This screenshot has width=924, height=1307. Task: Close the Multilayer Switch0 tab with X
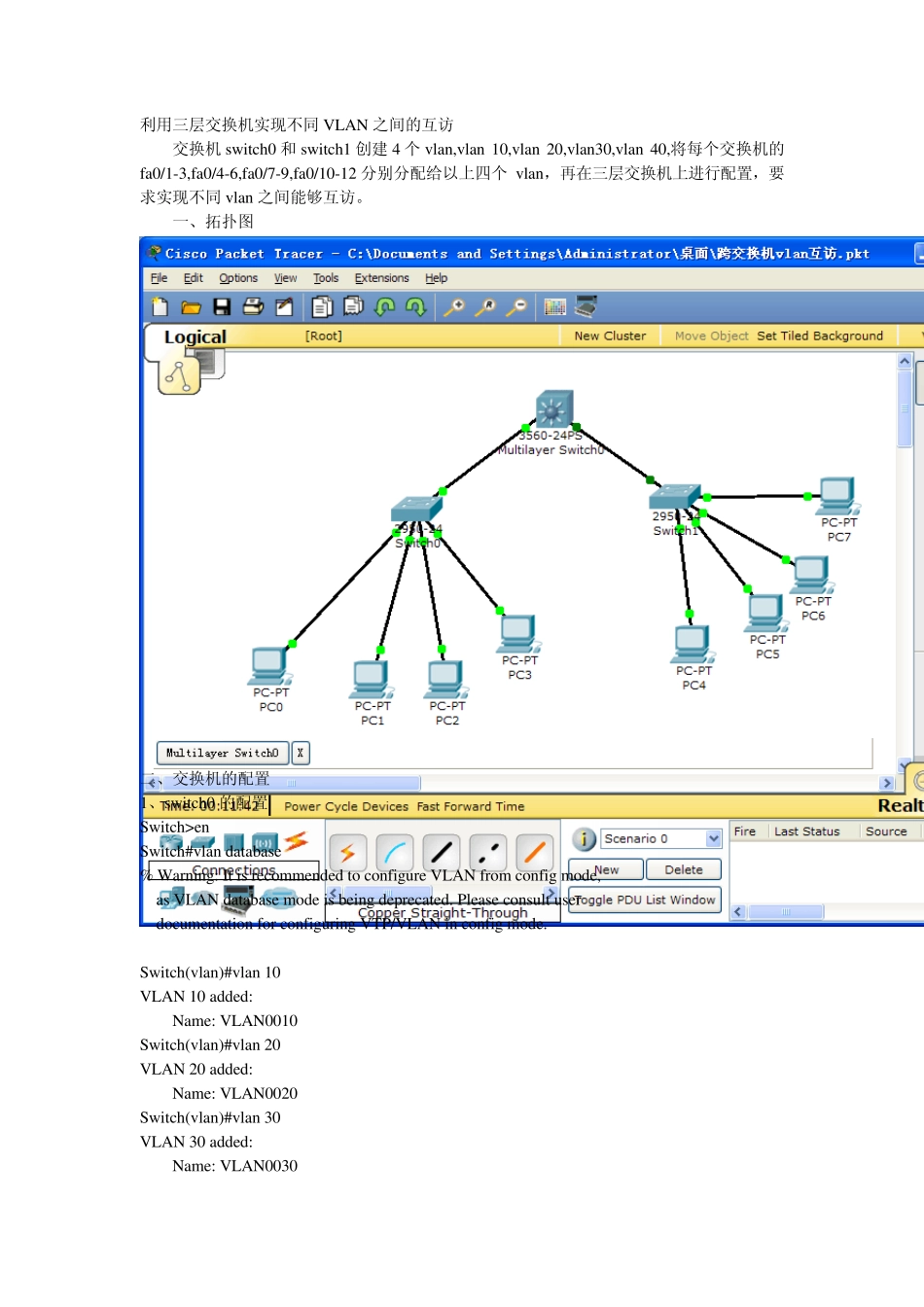[300, 753]
